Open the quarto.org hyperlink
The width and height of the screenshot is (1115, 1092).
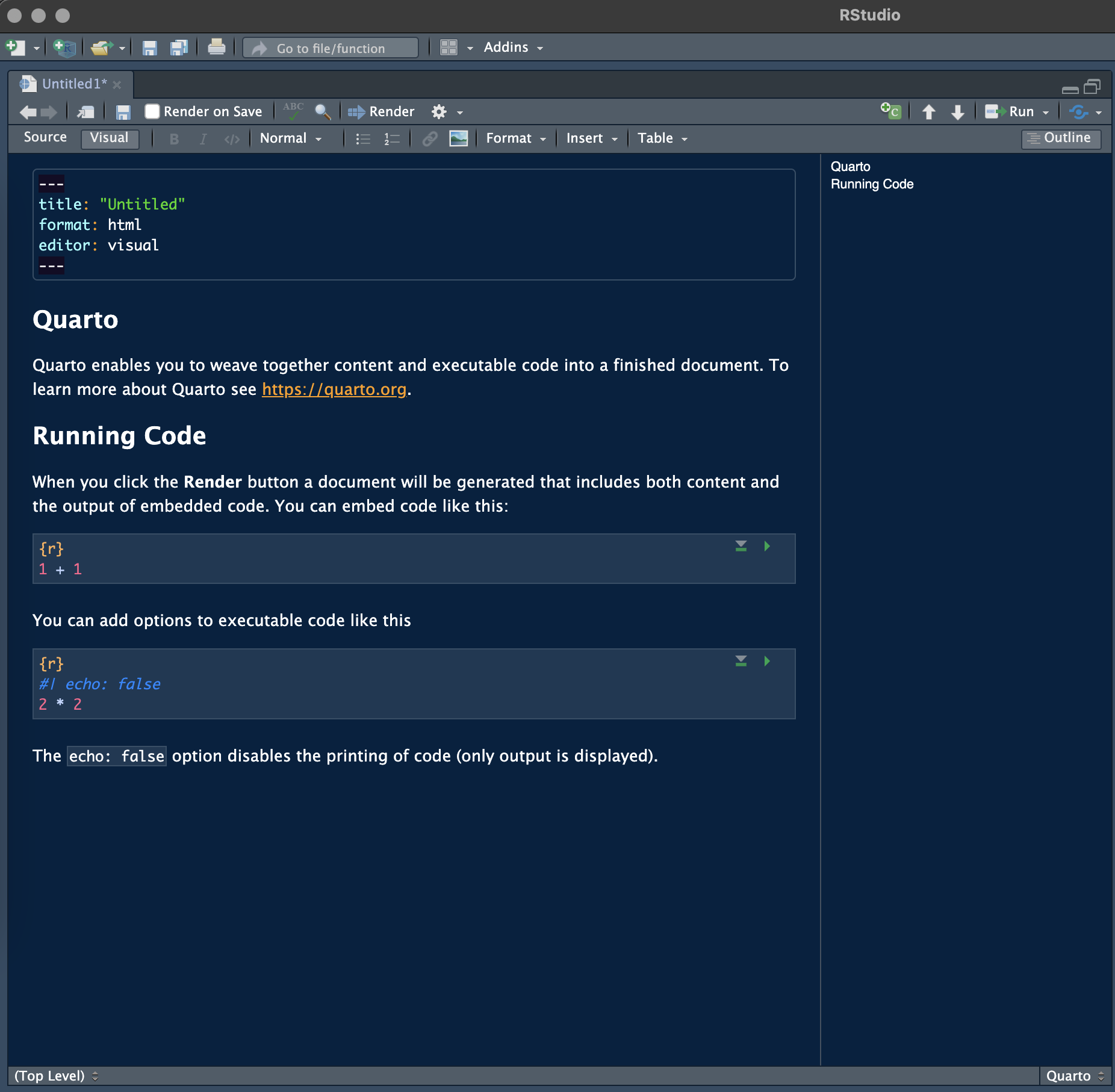(334, 389)
